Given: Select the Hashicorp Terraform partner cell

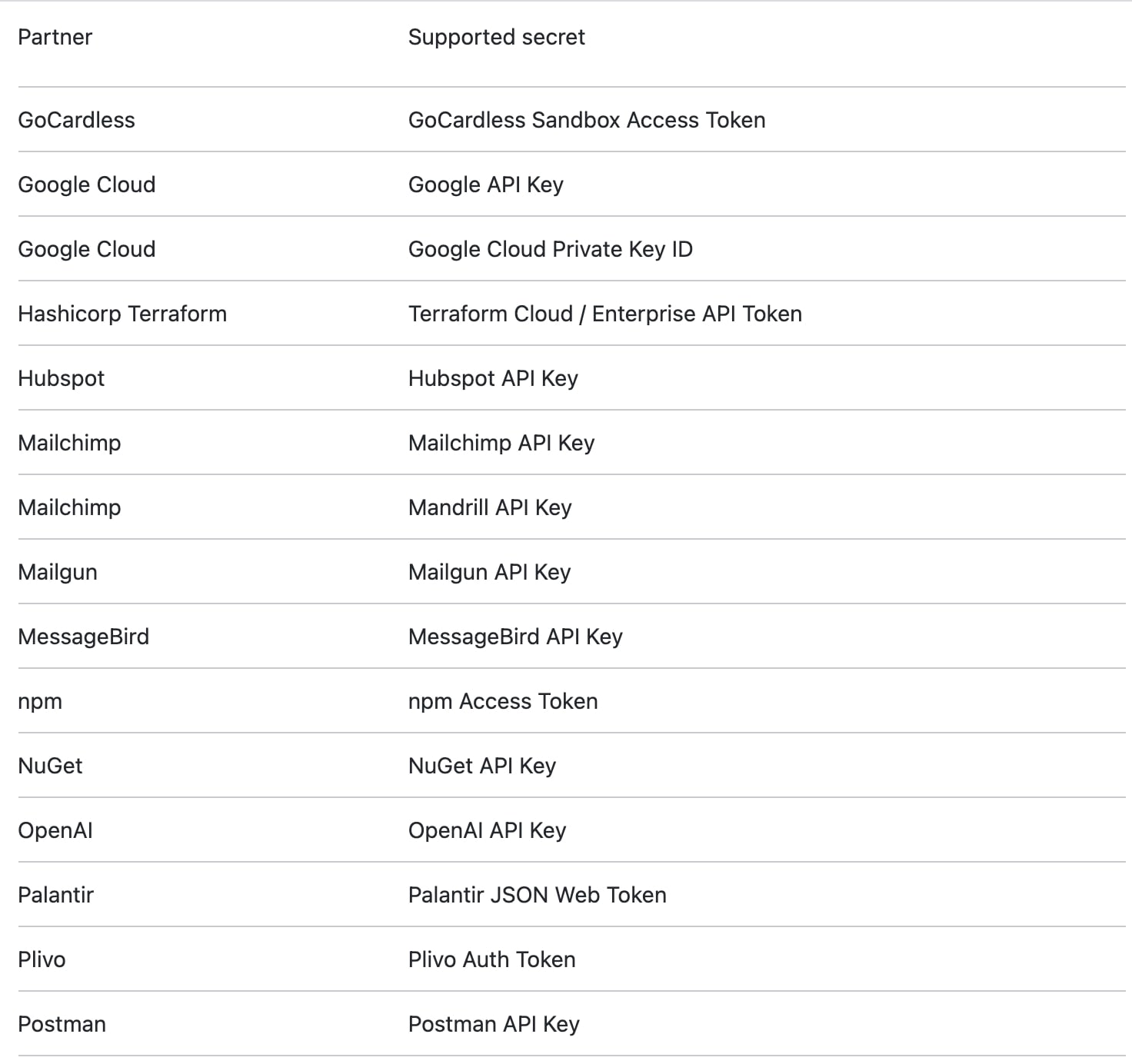Looking at the screenshot, I should click(x=122, y=314).
